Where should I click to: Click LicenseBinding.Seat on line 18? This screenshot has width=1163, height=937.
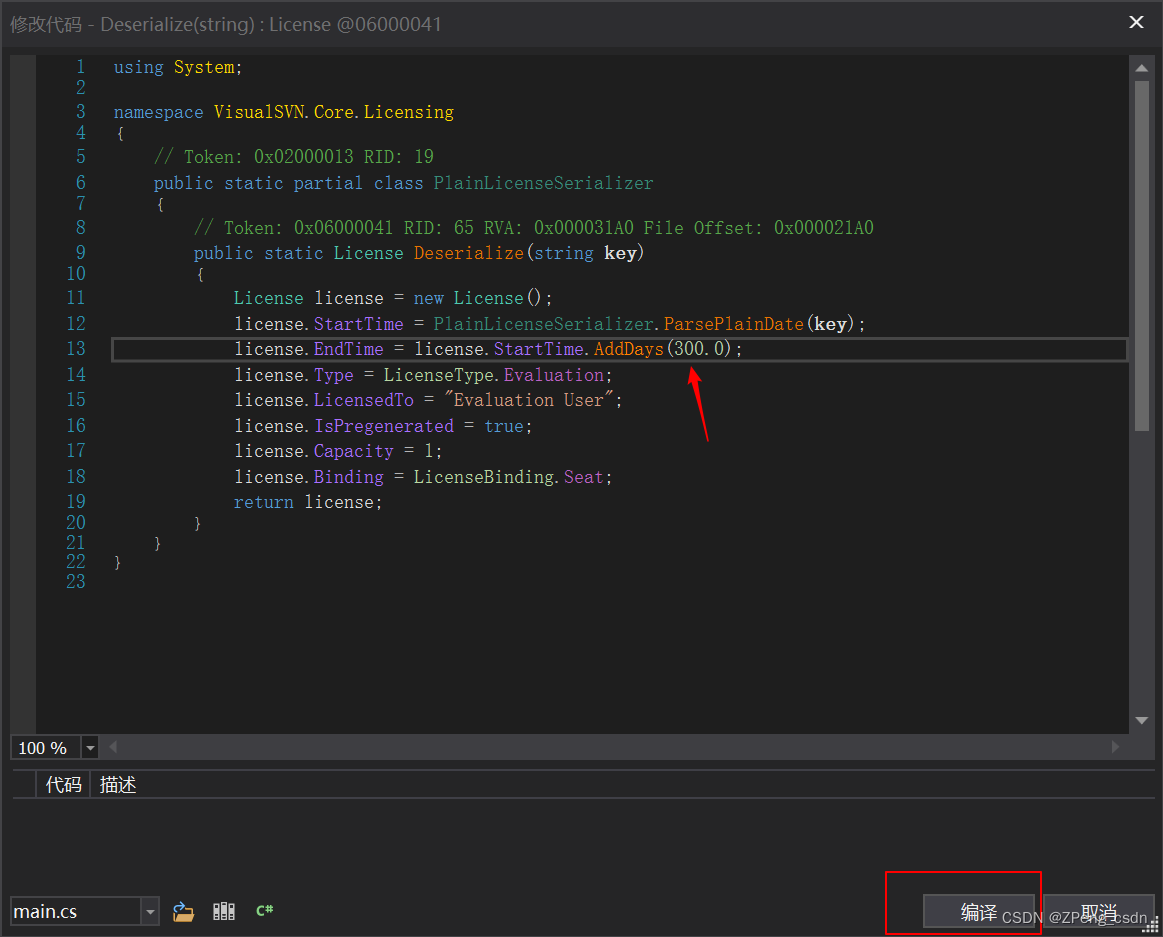[x=509, y=478]
